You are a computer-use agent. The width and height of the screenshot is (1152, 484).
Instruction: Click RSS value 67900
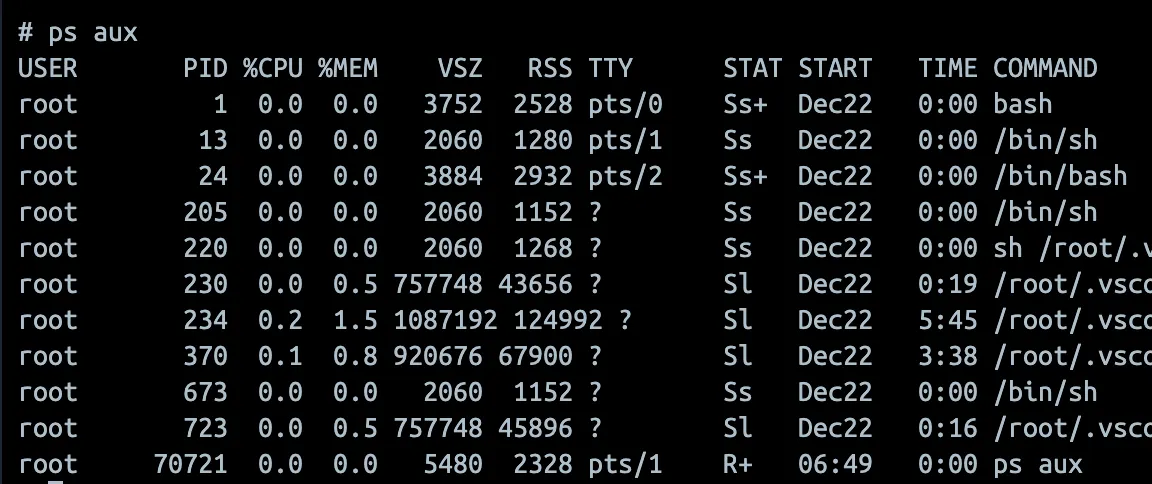tap(536, 356)
